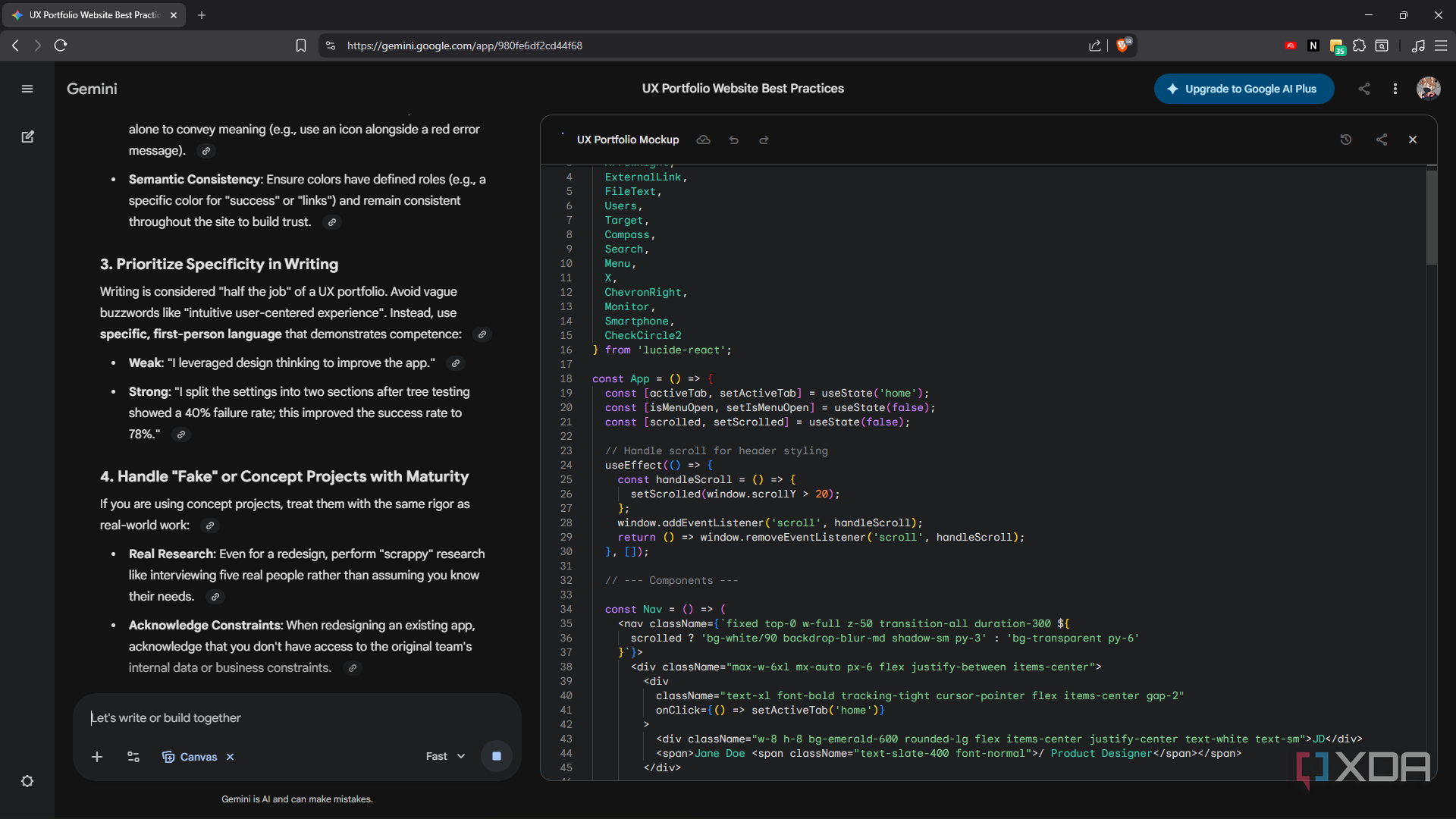This screenshot has width=1456, height=819.
Task: Open a new browser tab
Action: (x=202, y=15)
